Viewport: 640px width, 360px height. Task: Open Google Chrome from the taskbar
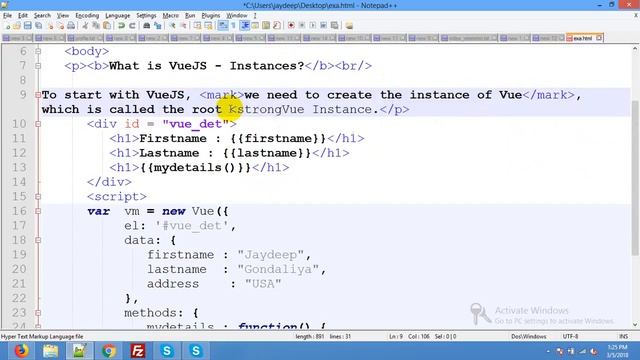109,351
